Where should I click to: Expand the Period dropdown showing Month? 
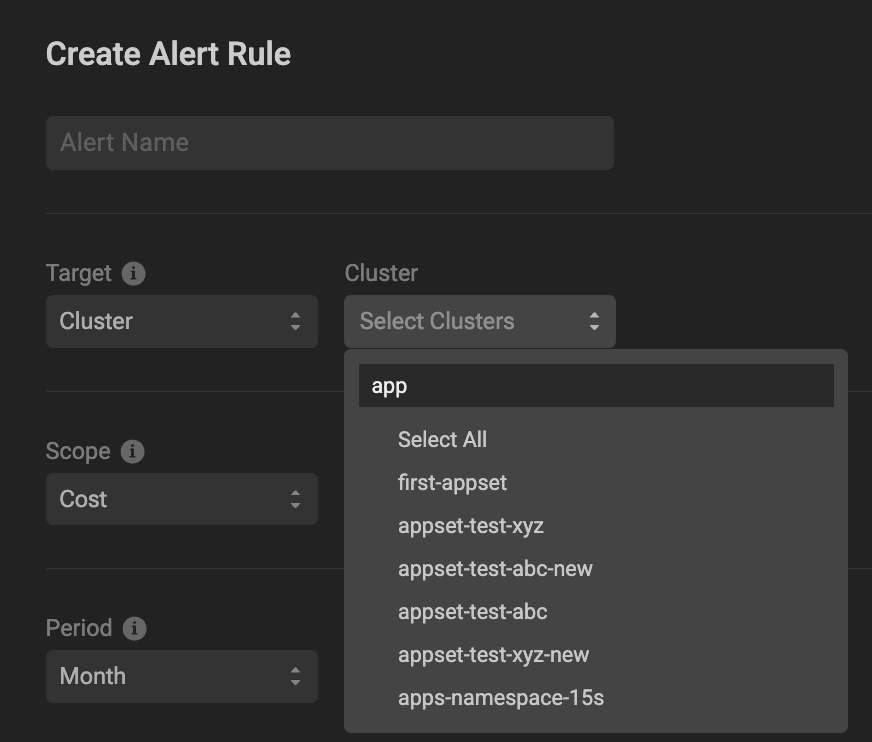181,676
